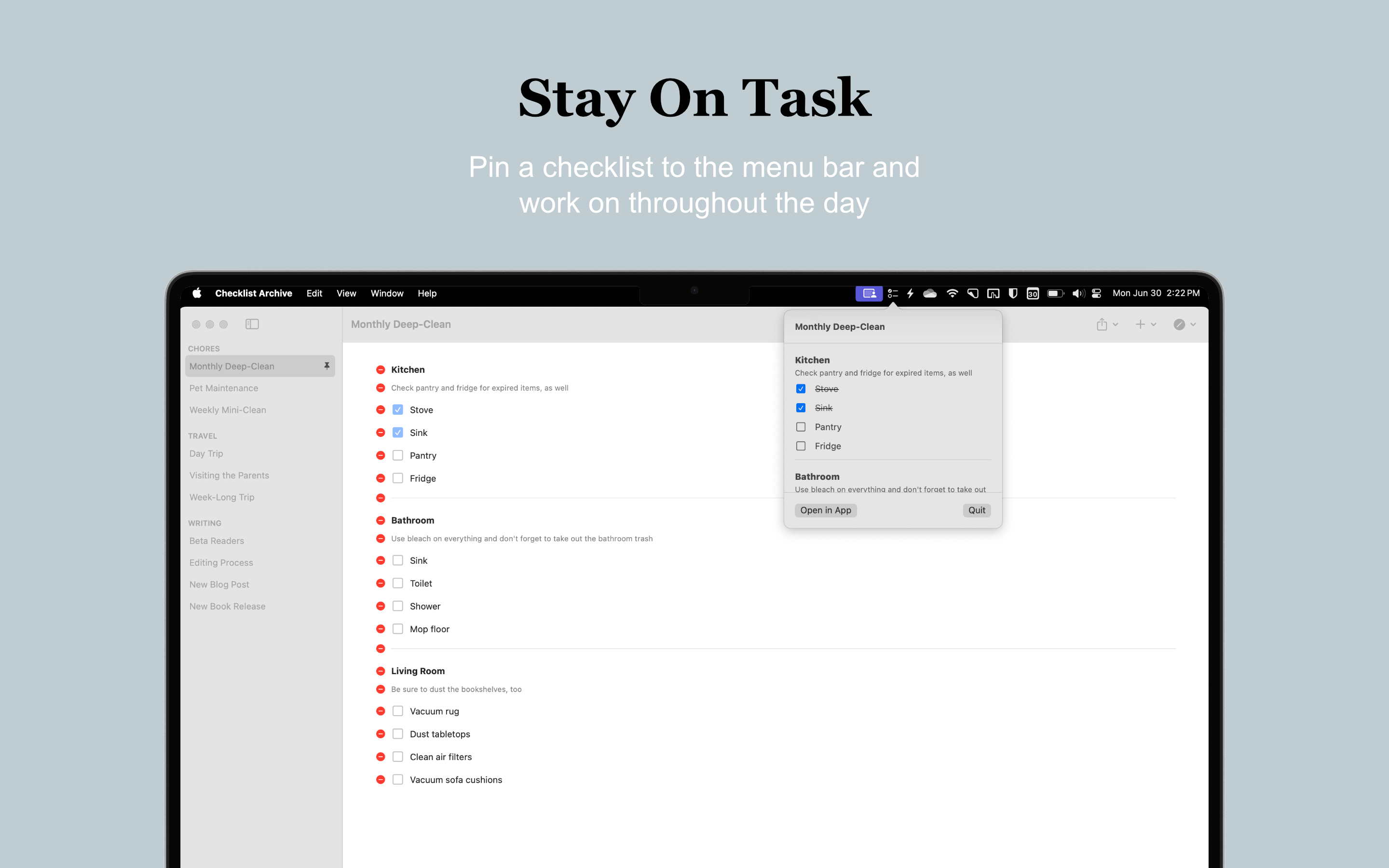The image size is (1389, 868).
Task: Check the Pantry checkbox in the popover
Action: (x=801, y=427)
